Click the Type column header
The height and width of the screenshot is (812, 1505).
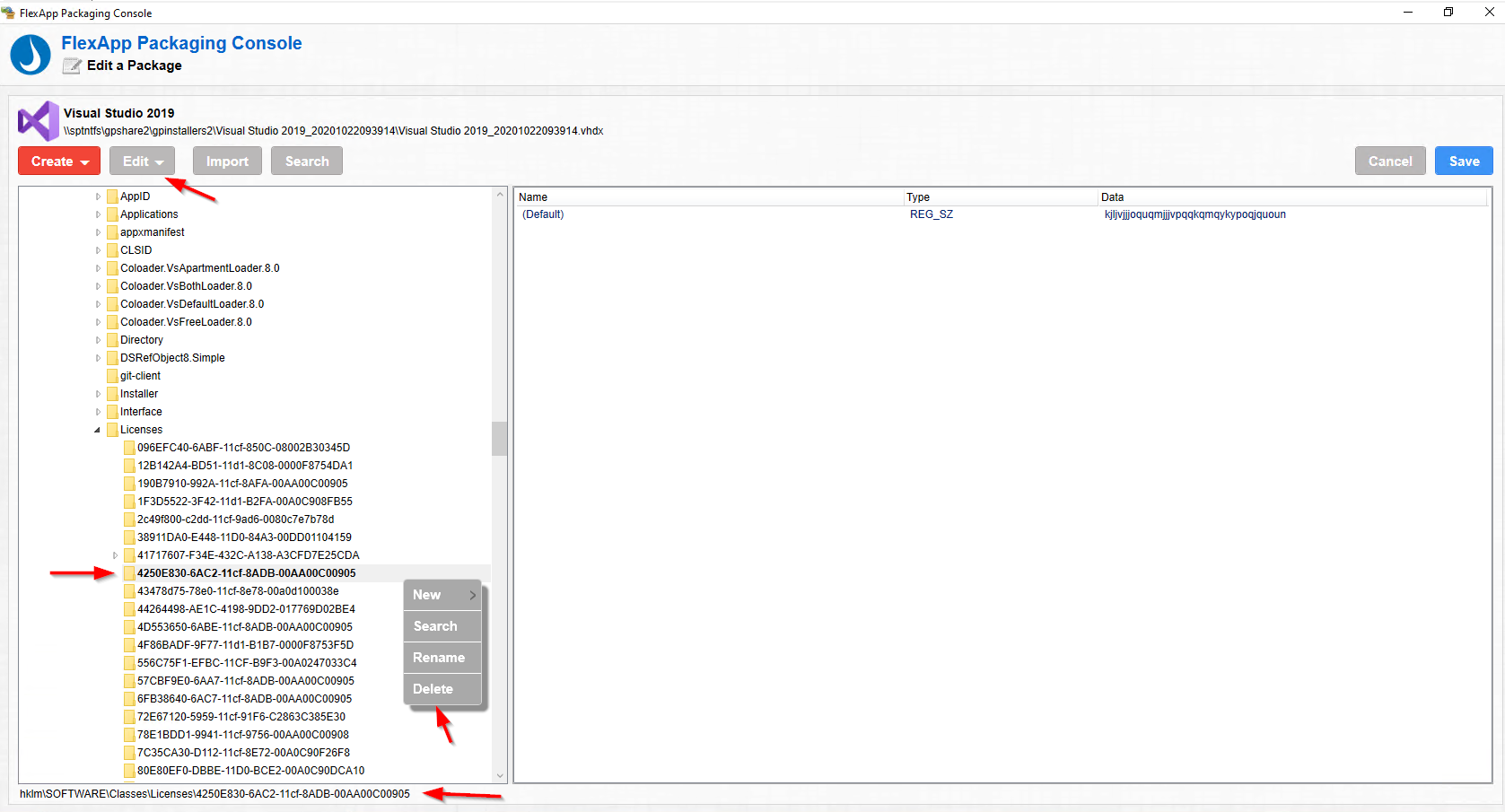pyautogui.click(x=1000, y=197)
